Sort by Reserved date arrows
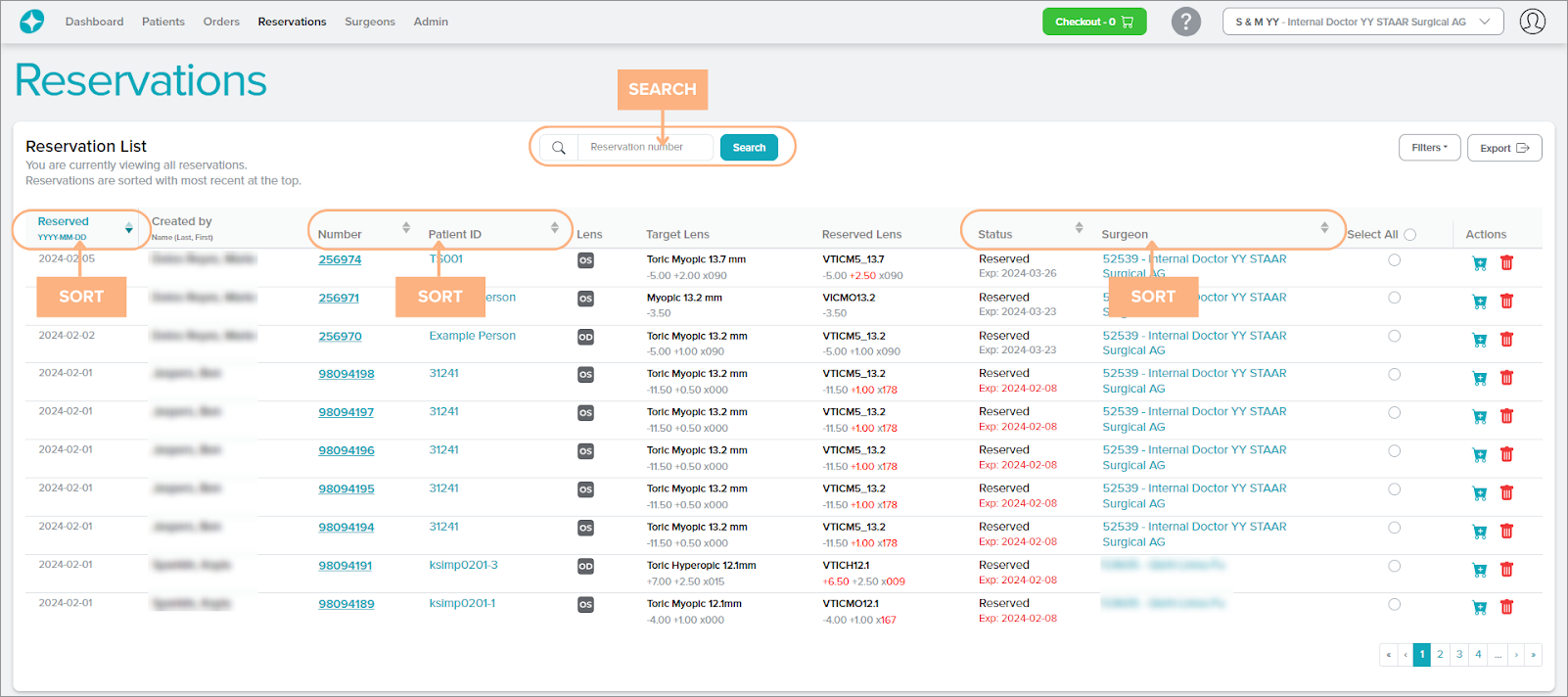 (128, 228)
